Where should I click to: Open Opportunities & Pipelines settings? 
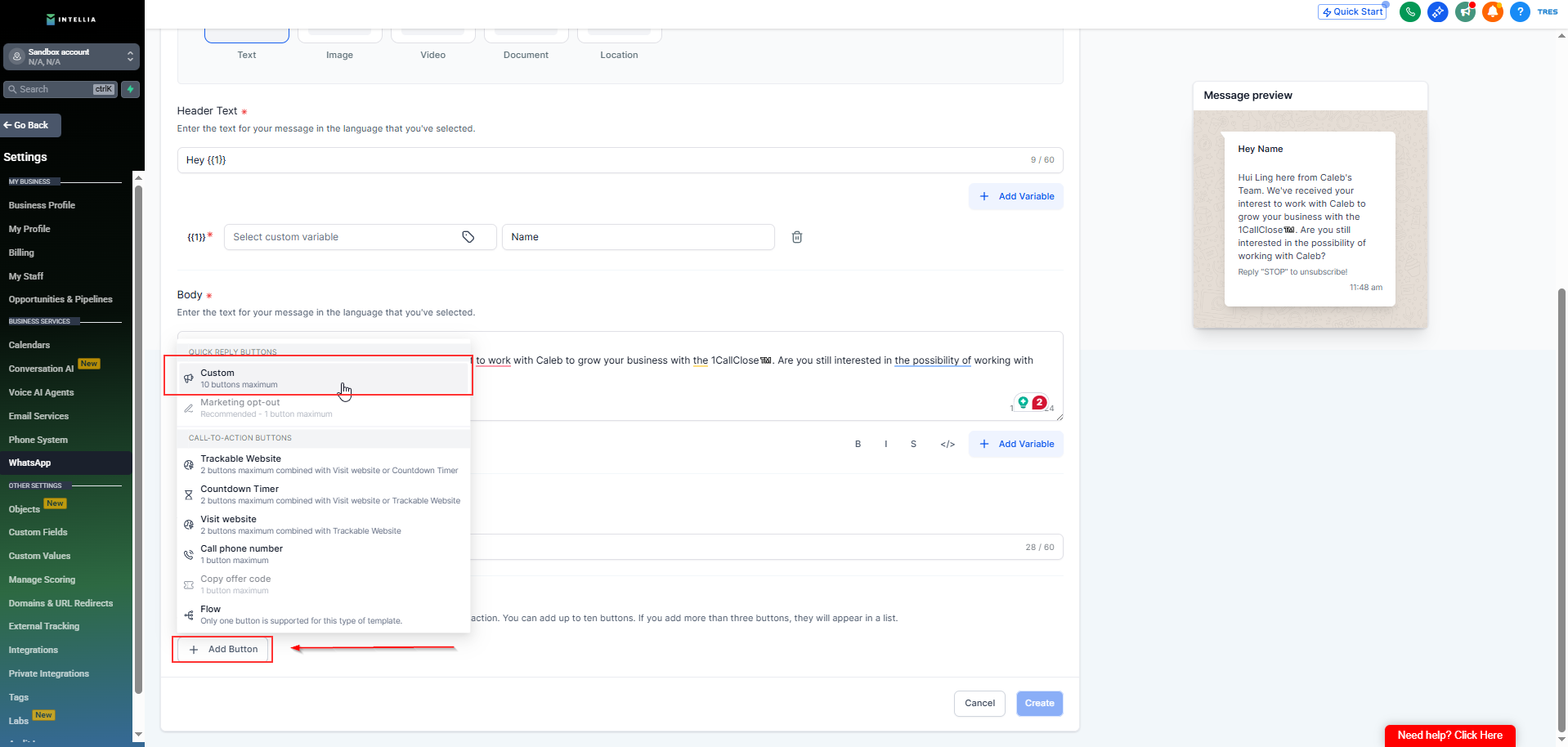pyautogui.click(x=60, y=299)
